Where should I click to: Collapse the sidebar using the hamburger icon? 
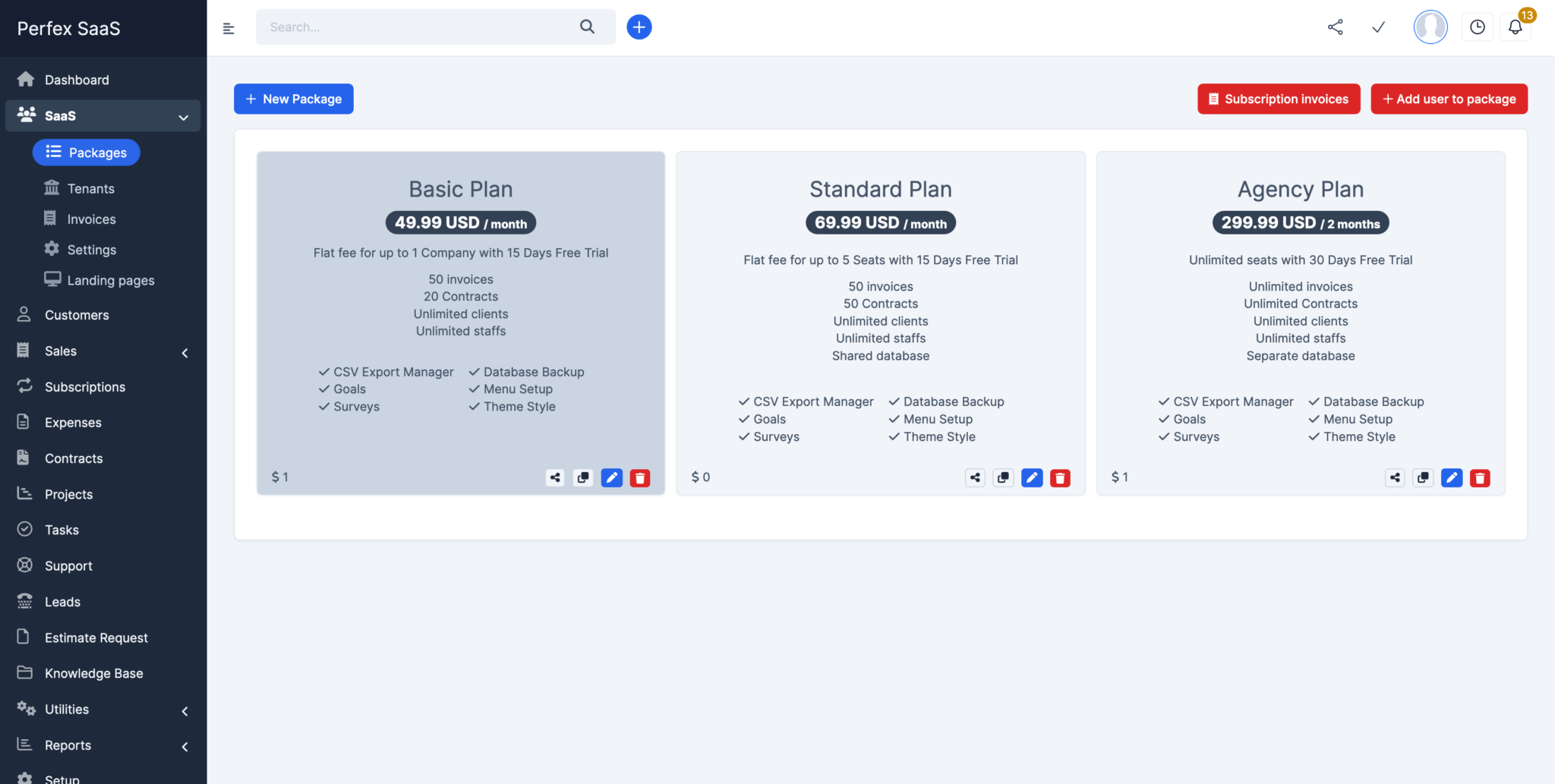tap(228, 27)
